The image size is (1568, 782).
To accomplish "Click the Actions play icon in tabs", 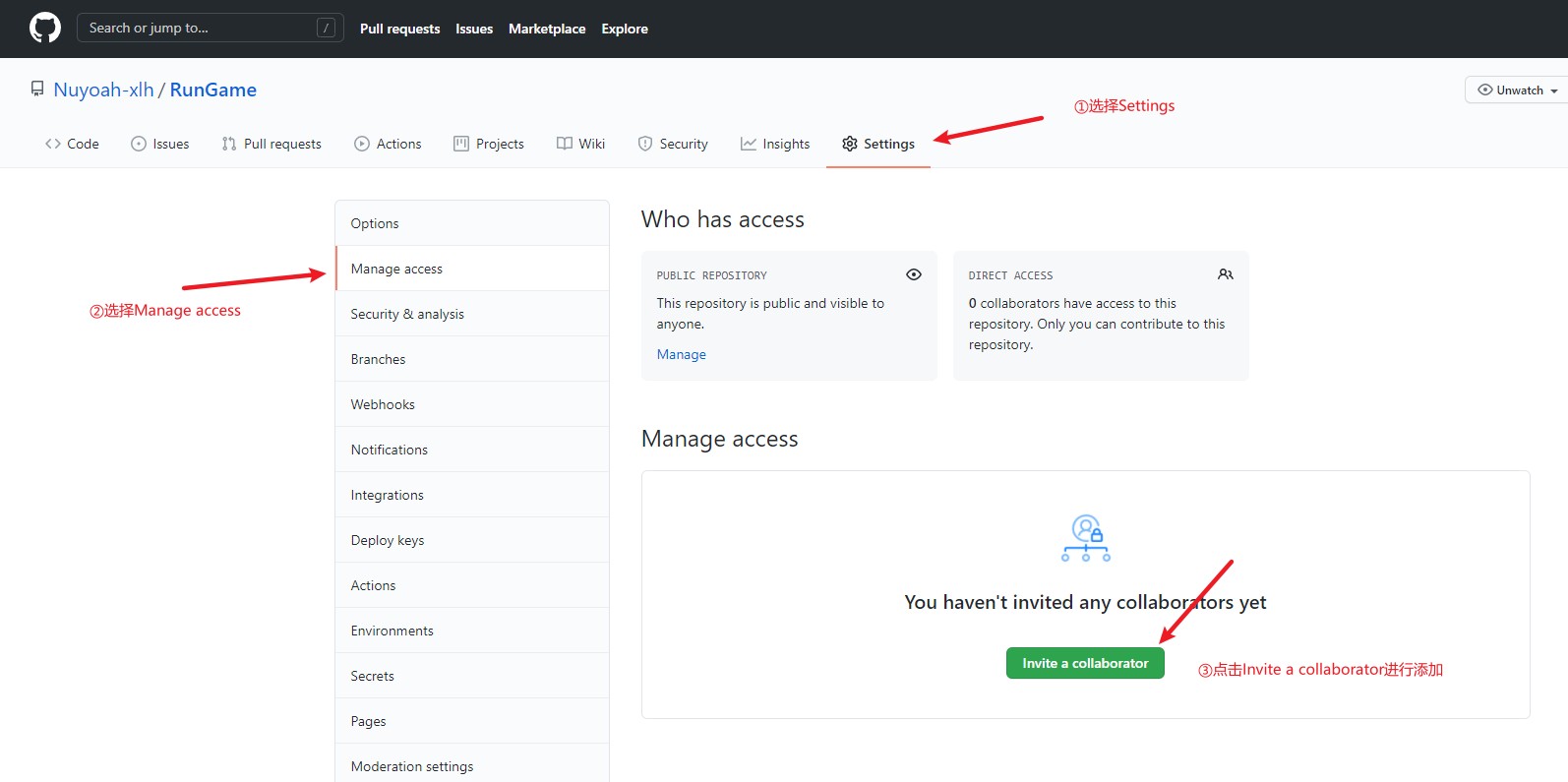I will pyautogui.click(x=362, y=144).
